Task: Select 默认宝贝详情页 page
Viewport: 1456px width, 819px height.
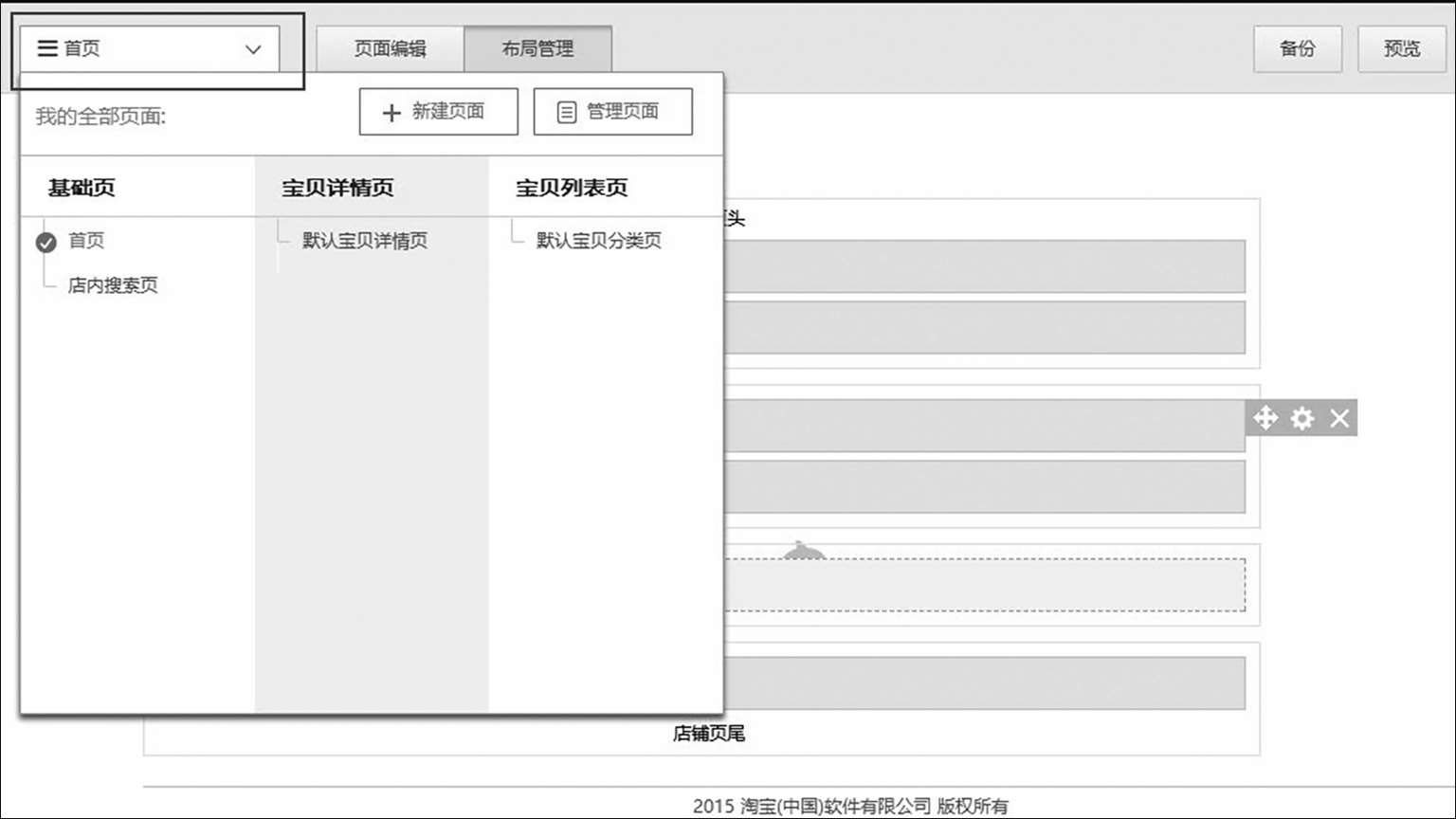Action: pyautogui.click(x=365, y=241)
